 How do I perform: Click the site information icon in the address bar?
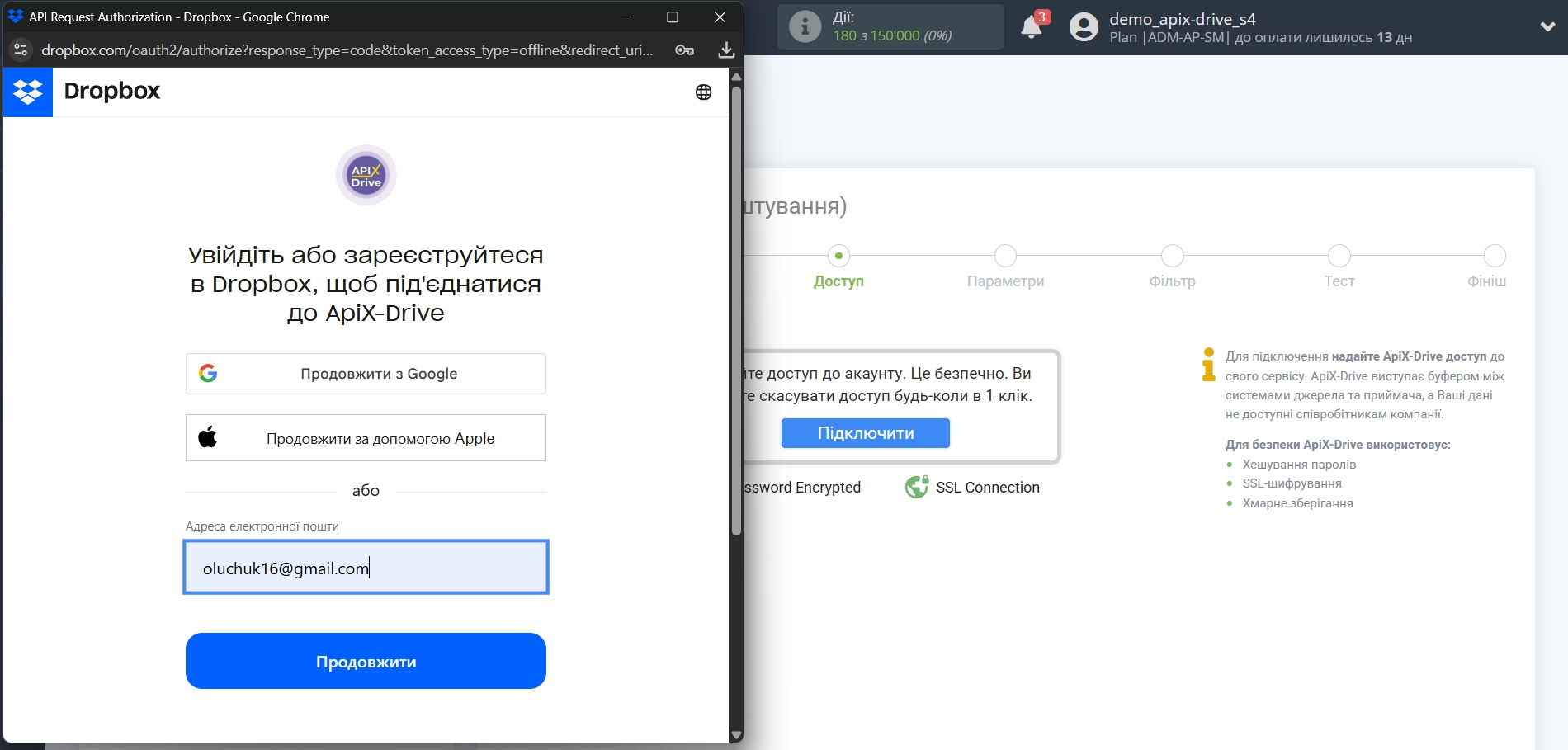(21, 50)
